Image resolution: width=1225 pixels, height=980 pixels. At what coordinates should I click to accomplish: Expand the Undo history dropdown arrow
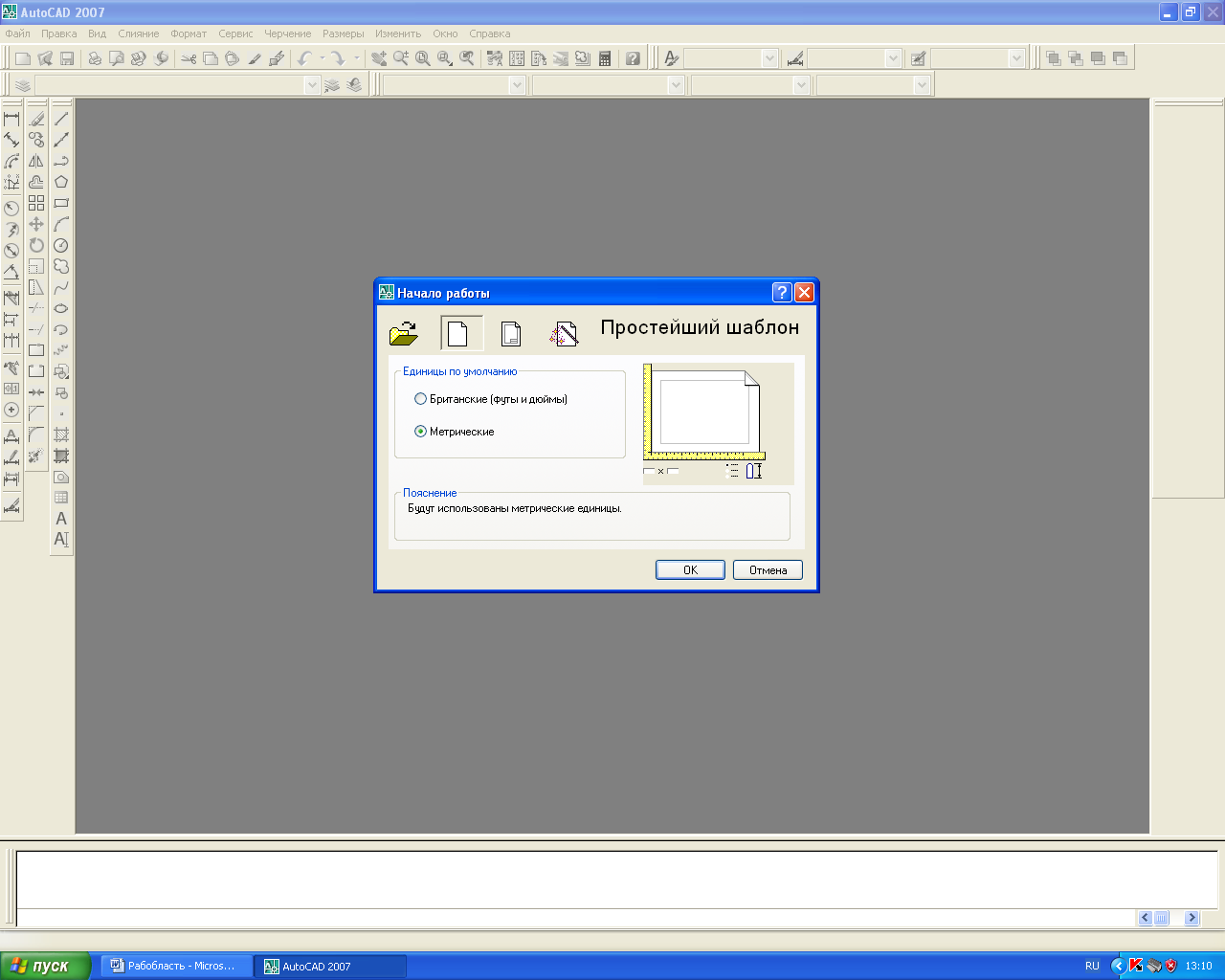click(322, 58)
